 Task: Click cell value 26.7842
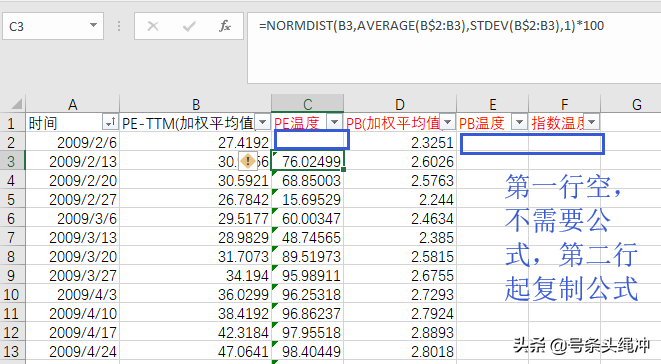point(196,199)
